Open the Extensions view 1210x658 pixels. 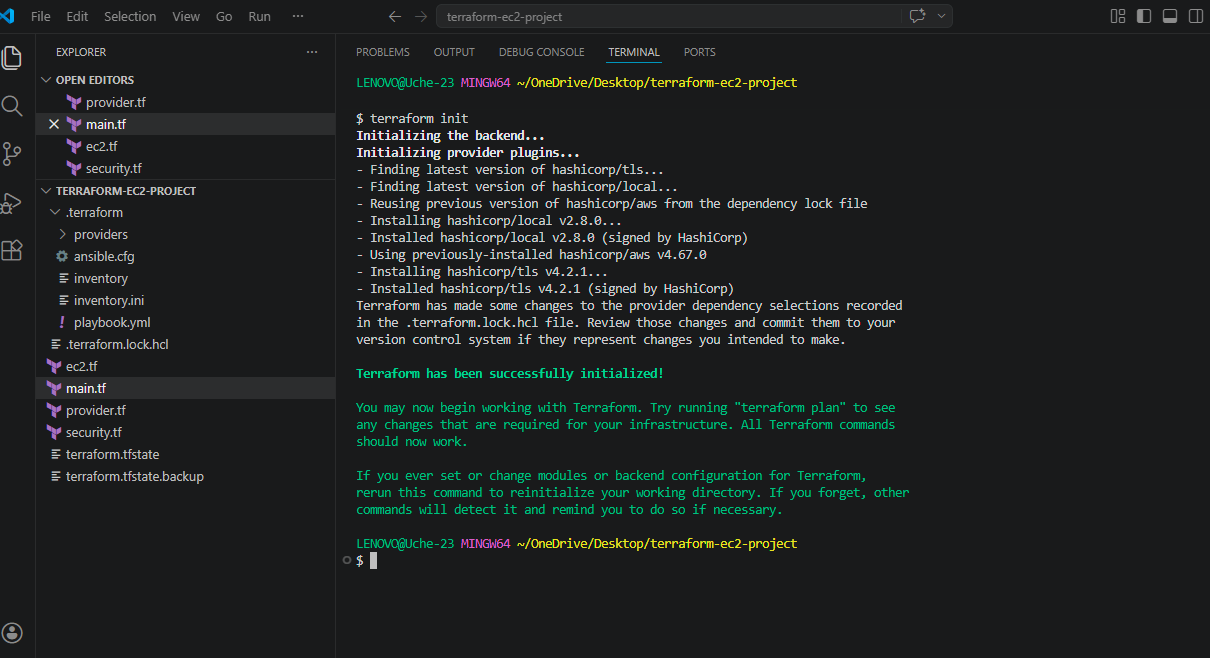pyautogui.click(x=12, y=251)
